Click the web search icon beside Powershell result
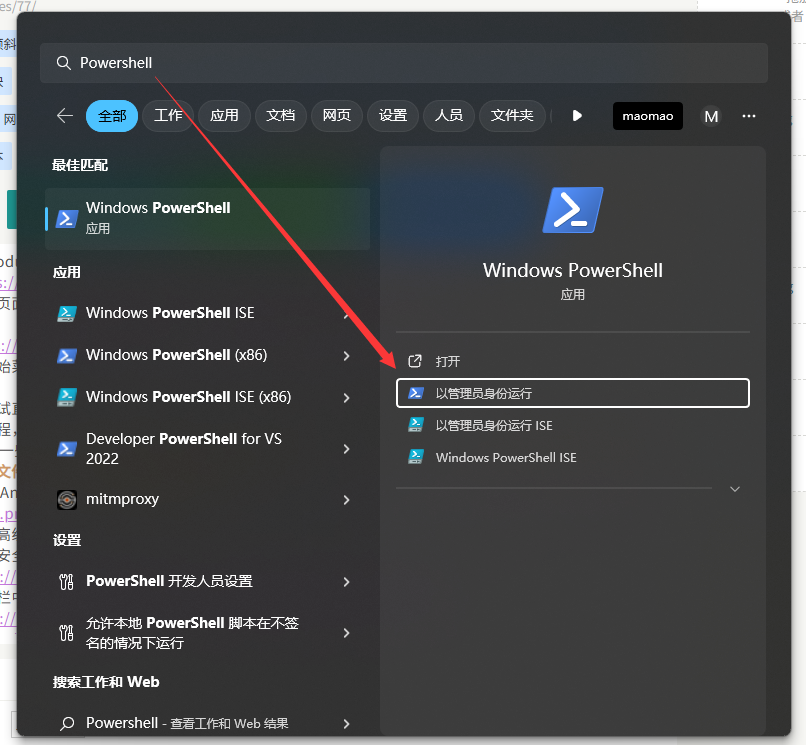 coord(67,723)
